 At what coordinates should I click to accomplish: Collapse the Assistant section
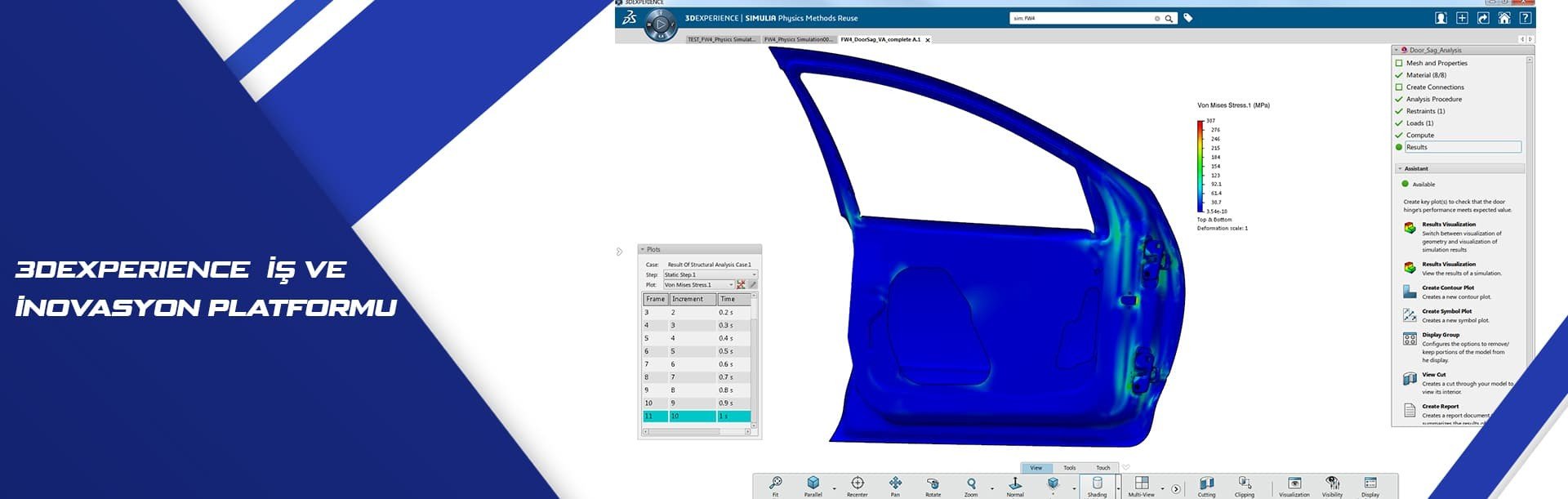point(1400,169)
